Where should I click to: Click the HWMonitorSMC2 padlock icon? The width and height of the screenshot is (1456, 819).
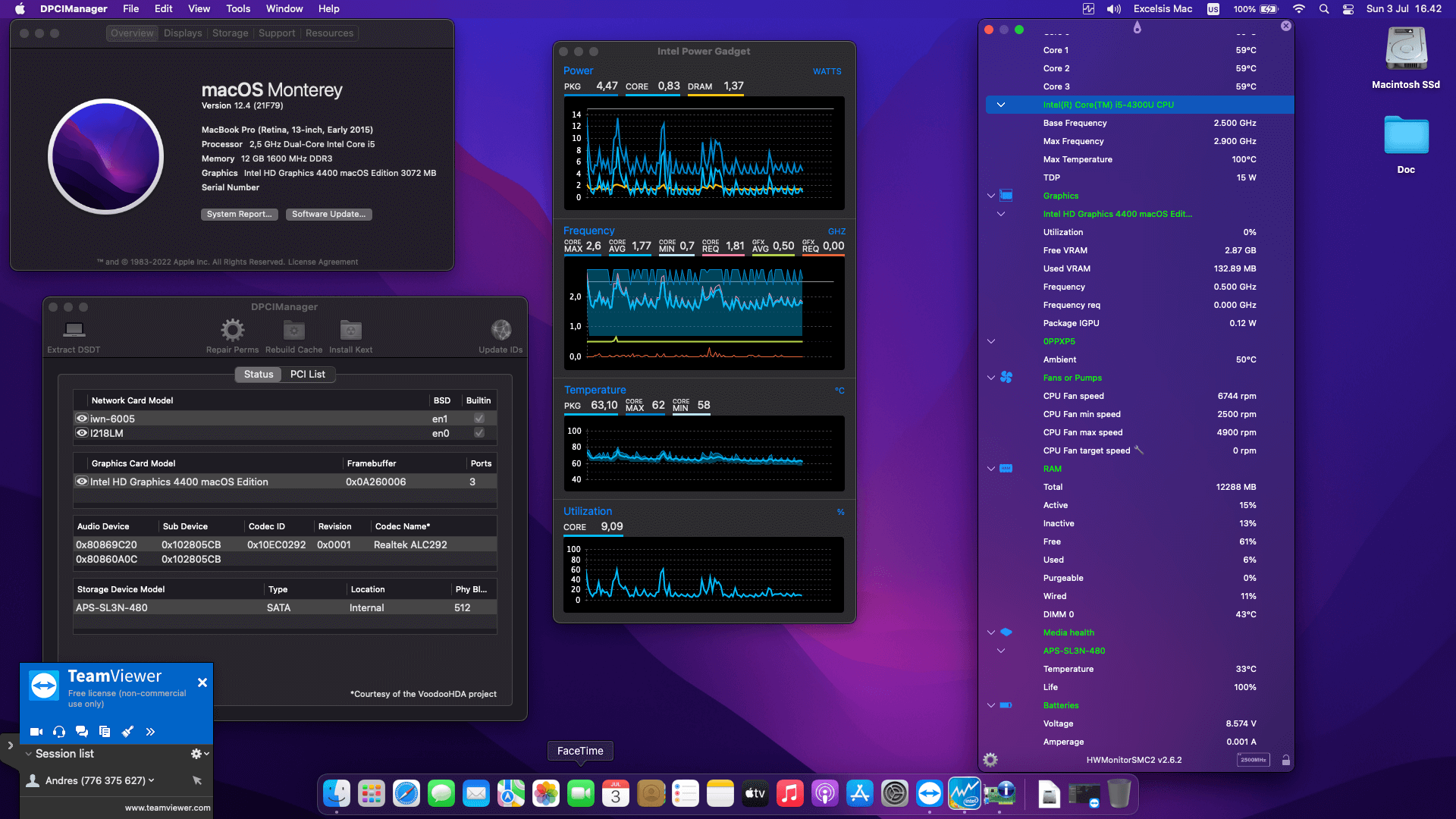pyautogui.click(x=1286, y=760)
